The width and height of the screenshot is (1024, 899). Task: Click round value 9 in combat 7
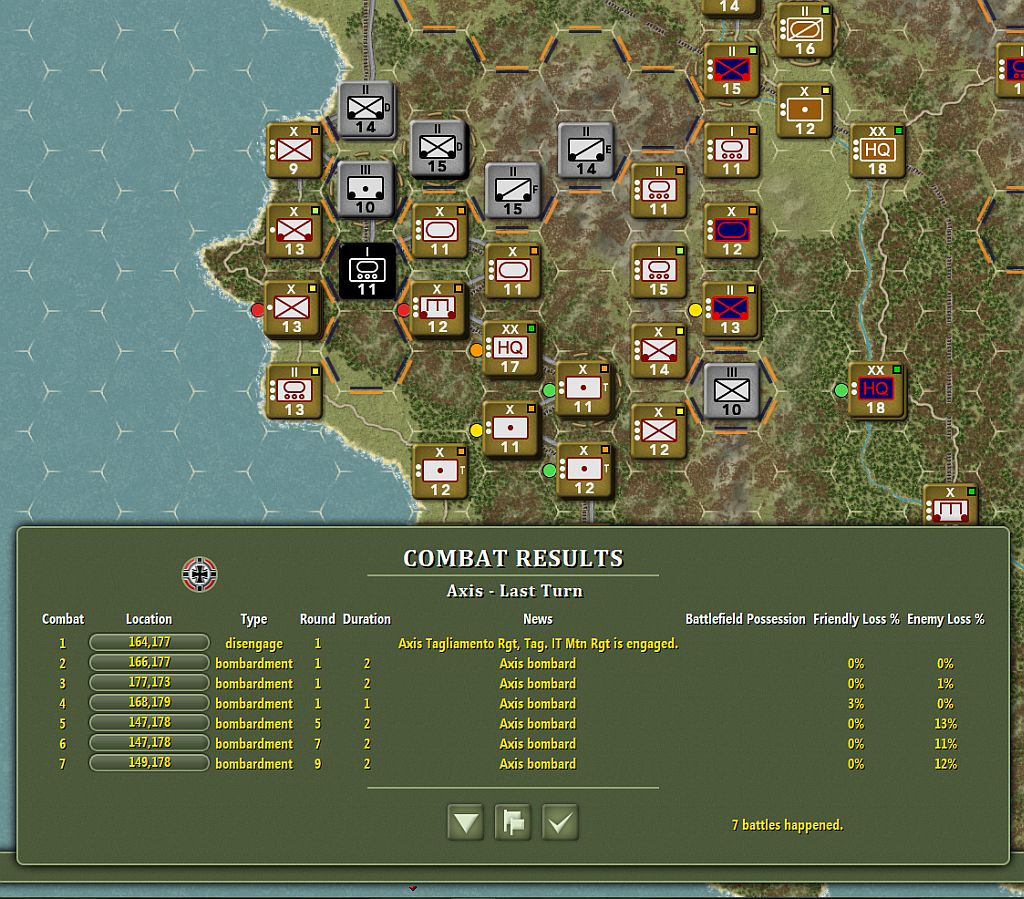pyautogui.click(x=317, y=764)
